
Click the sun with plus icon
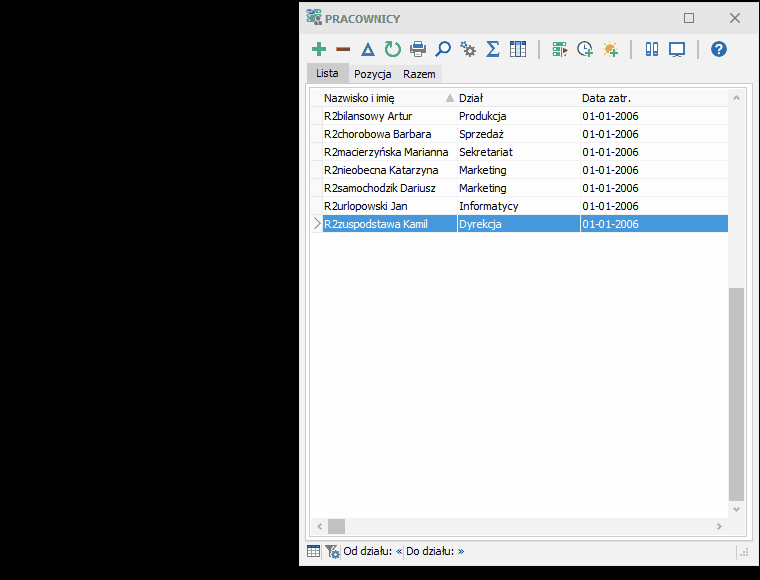(x=610, y=49)
